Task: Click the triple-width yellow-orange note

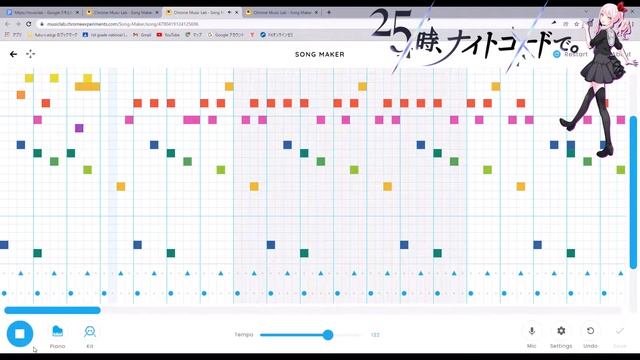Action: click(x=87, y=87)
